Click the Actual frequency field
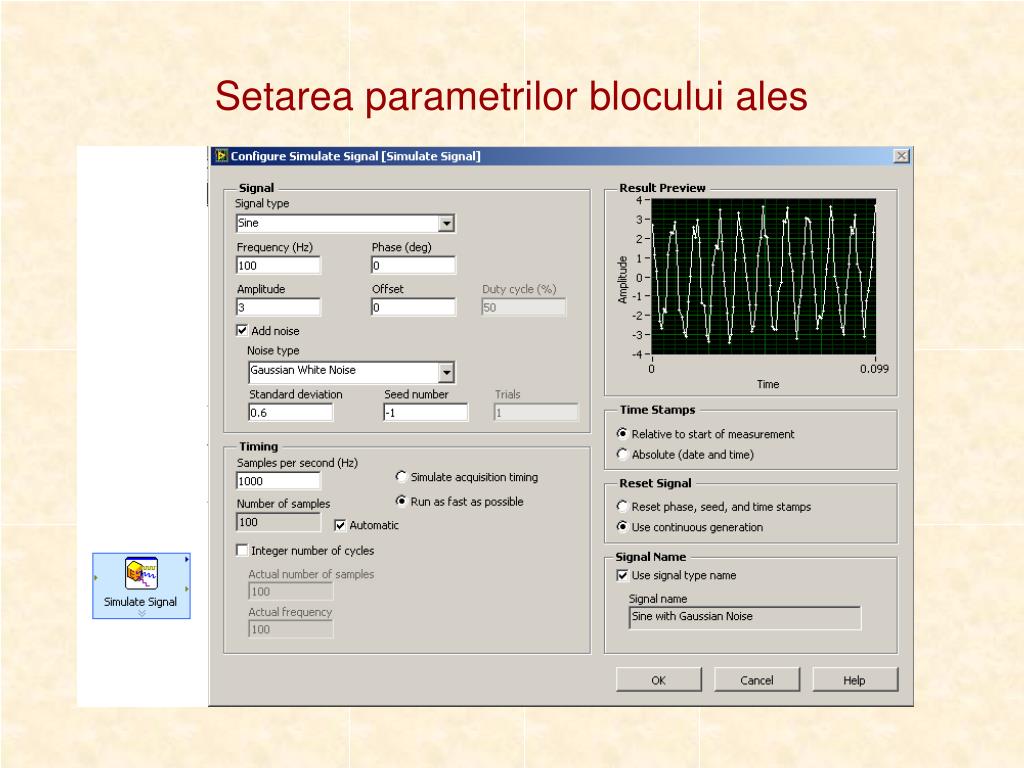The width and height of the screenshot is (1024, 768). tap(291, 629)
